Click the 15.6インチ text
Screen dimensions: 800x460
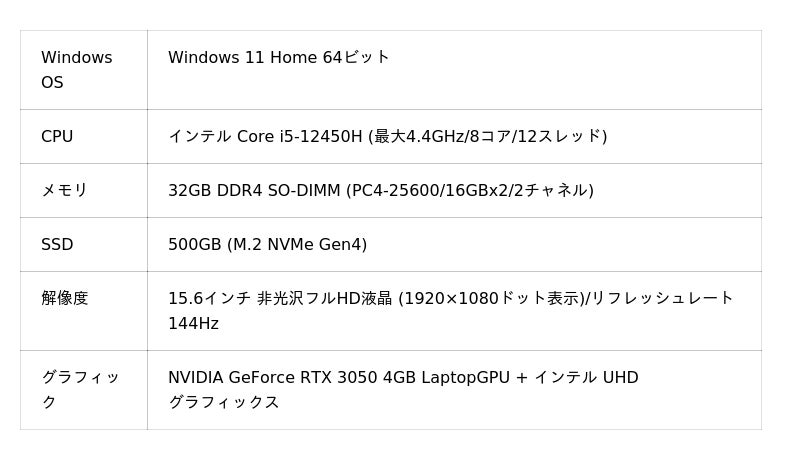[x=209, y=299]
